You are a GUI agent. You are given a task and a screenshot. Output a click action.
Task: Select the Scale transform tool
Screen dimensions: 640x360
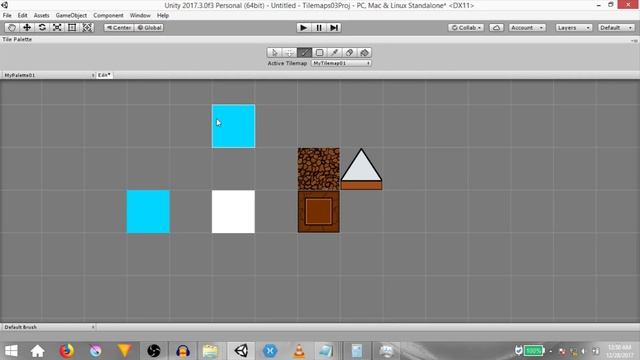click(x=57, y=27)
